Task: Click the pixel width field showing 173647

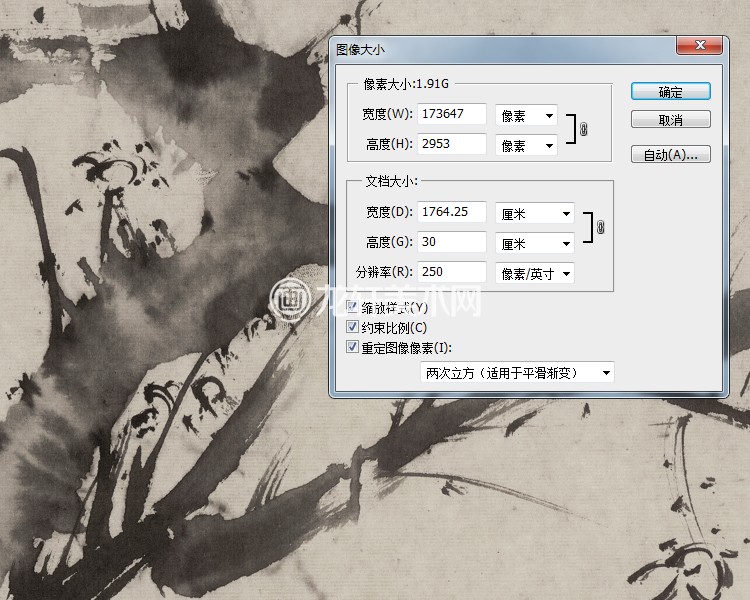Action: coord(452,115)
